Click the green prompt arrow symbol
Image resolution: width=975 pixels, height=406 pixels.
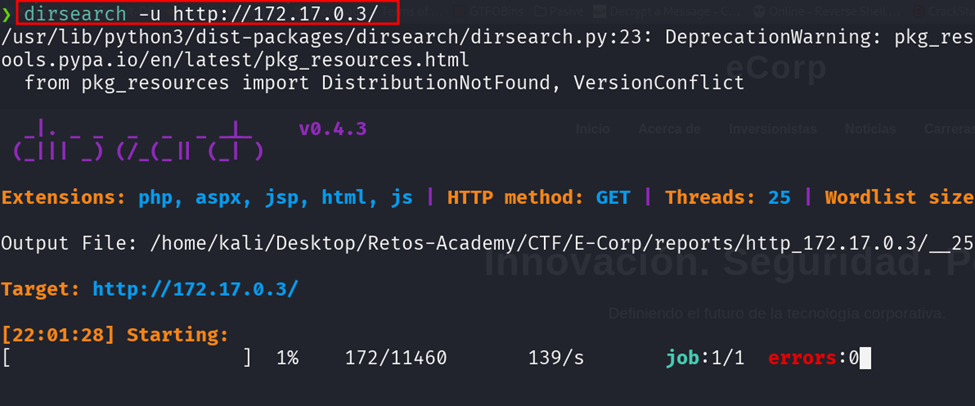point(8,14)
